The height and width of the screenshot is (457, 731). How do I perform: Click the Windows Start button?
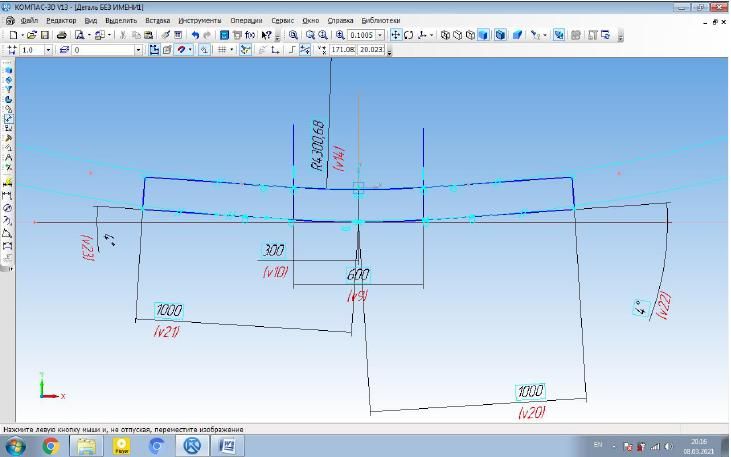[17, 445]
